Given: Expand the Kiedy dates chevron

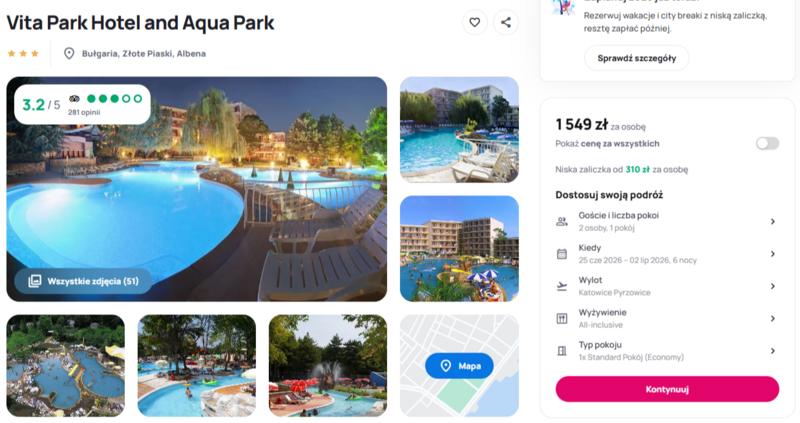Looking at the screenshot, I should click(772, 254).
